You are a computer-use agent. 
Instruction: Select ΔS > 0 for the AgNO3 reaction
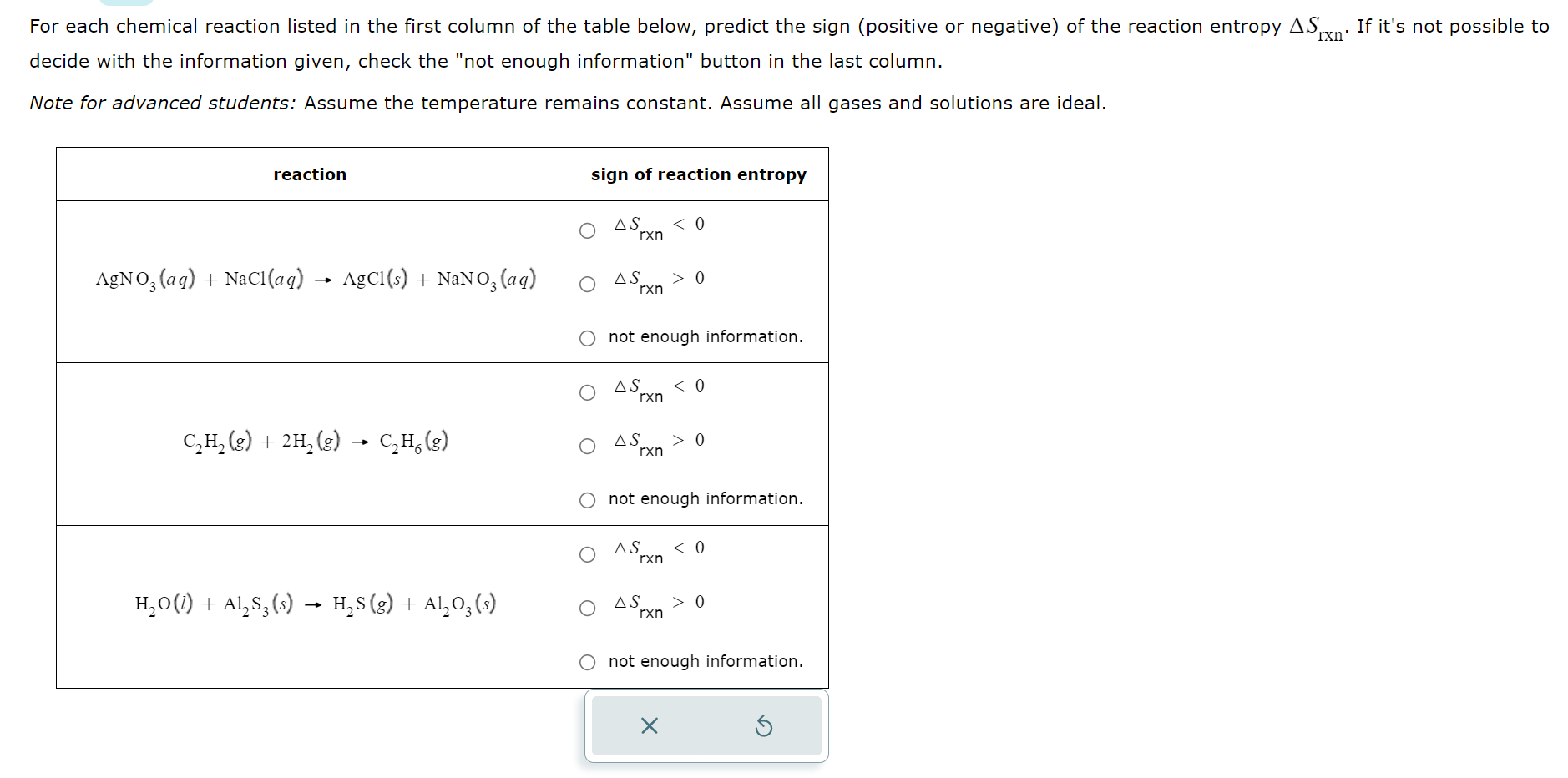(x=588, y=283)
